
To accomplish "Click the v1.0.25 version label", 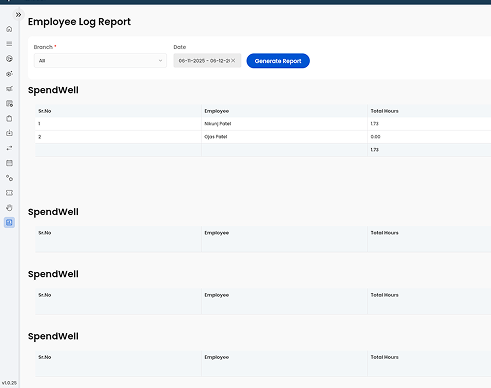I will 9,383.
